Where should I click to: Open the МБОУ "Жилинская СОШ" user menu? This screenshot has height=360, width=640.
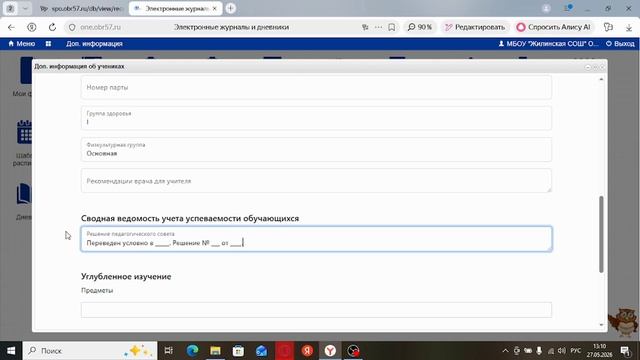click(548, 44)
